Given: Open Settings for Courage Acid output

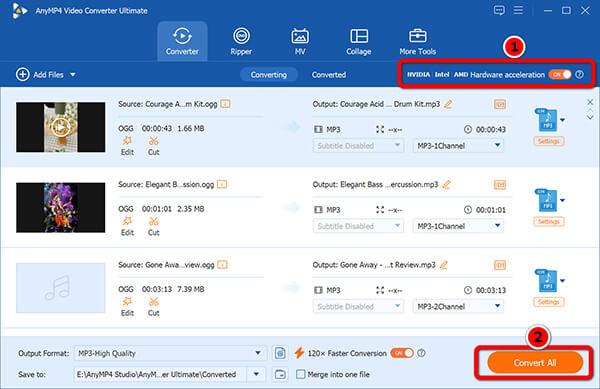Looking at the screenshot, I should tap(549, 142).
